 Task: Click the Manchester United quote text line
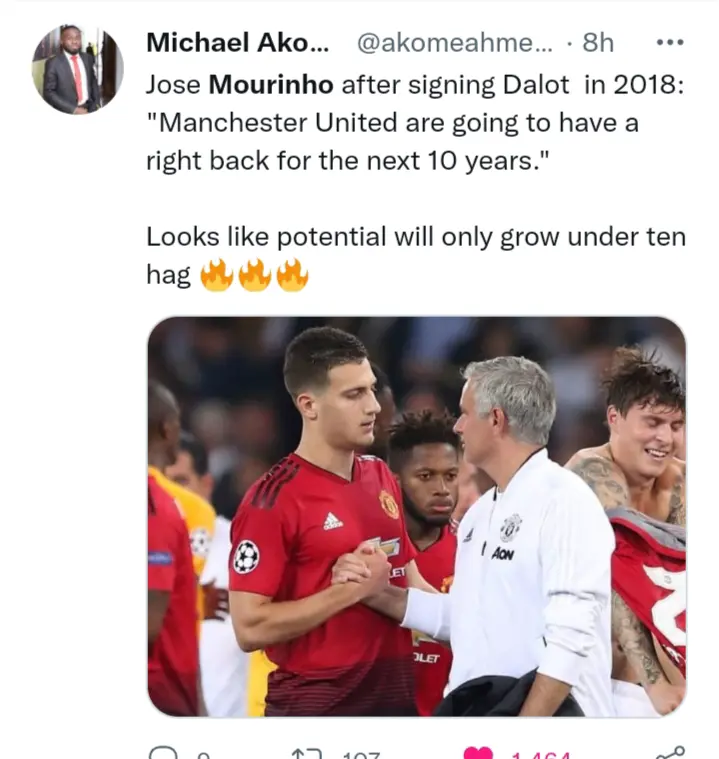pos(393,122)
